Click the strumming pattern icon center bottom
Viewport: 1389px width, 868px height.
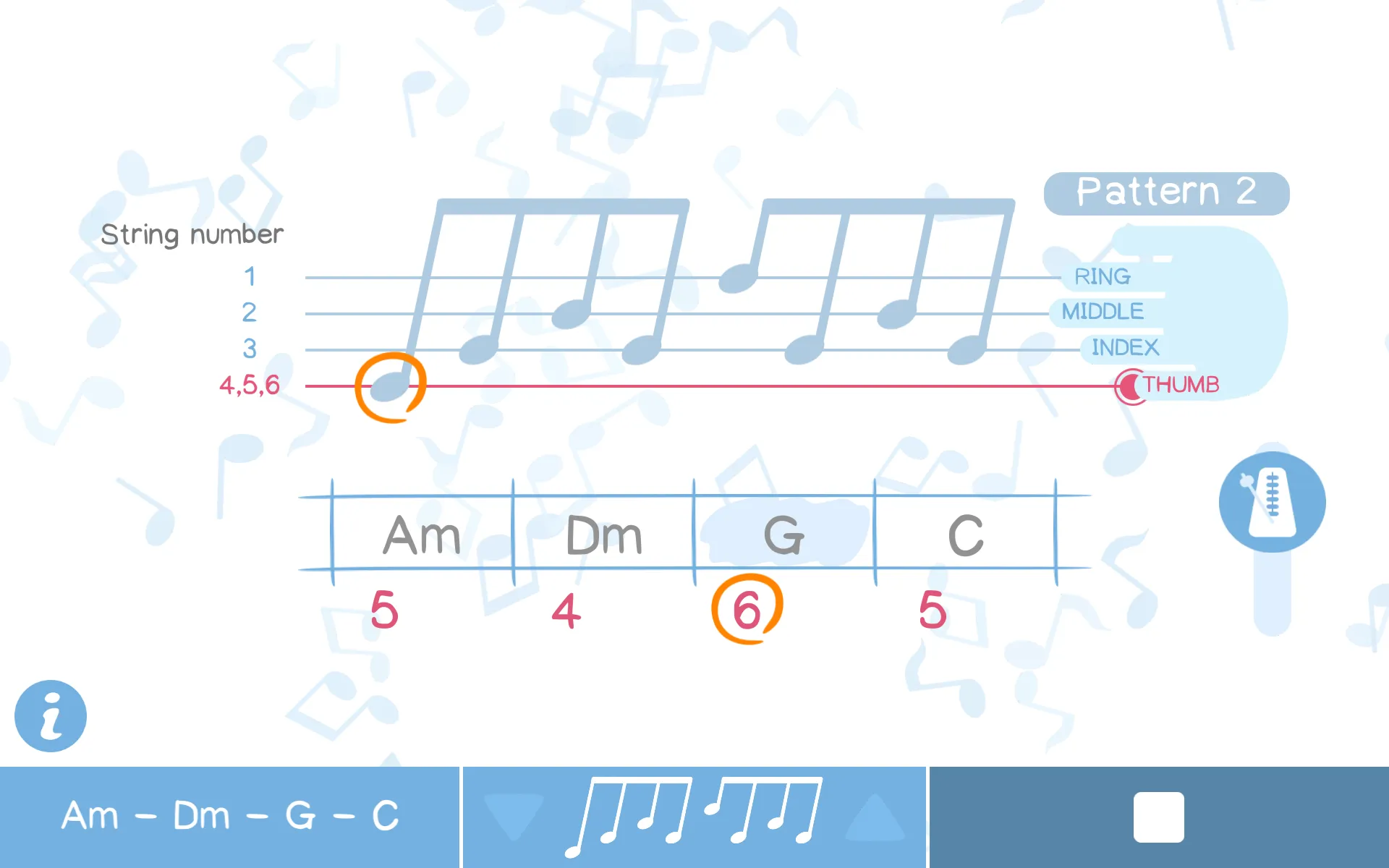pos(694,815)
